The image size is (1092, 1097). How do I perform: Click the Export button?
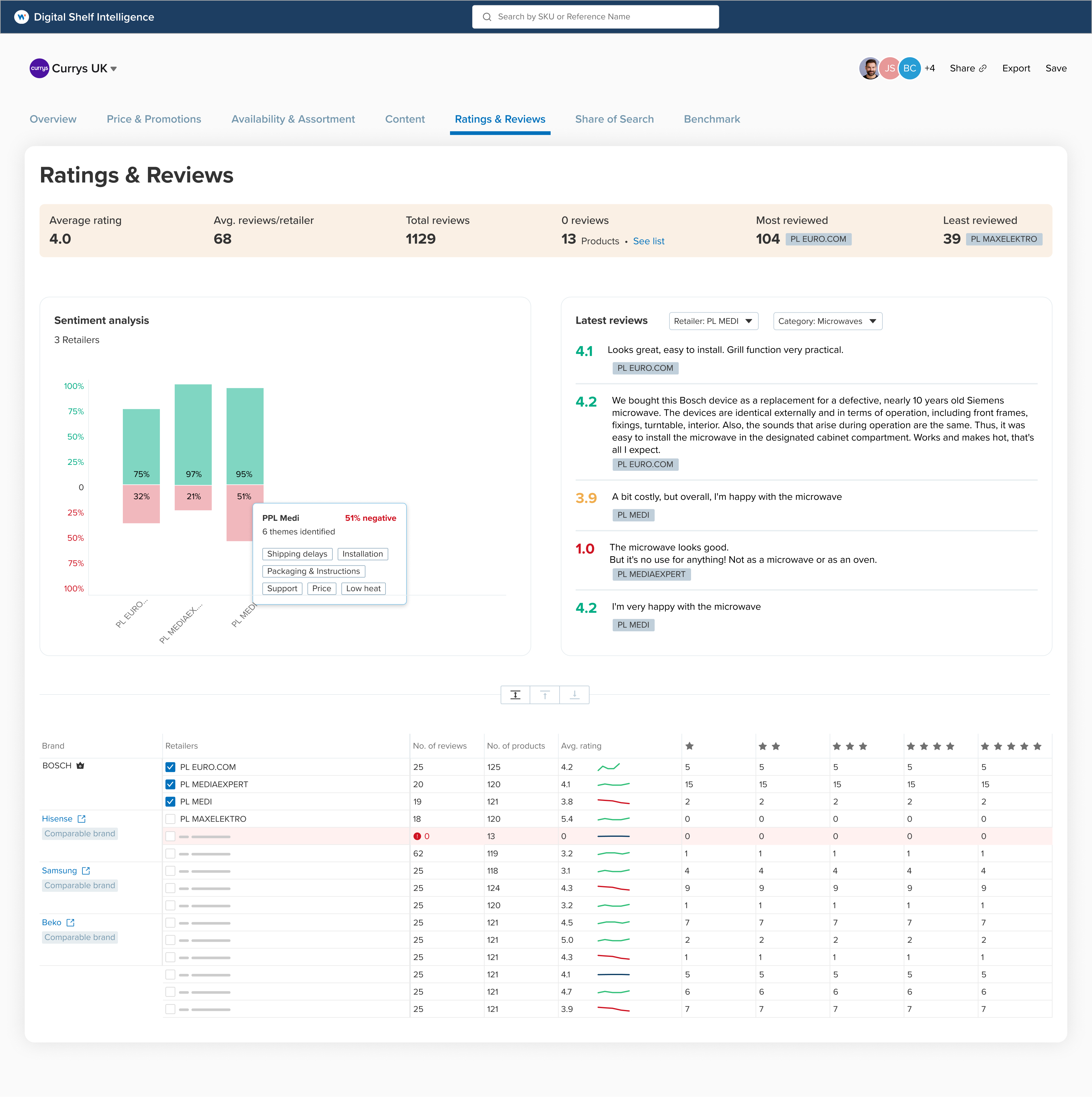point(1015,68)
